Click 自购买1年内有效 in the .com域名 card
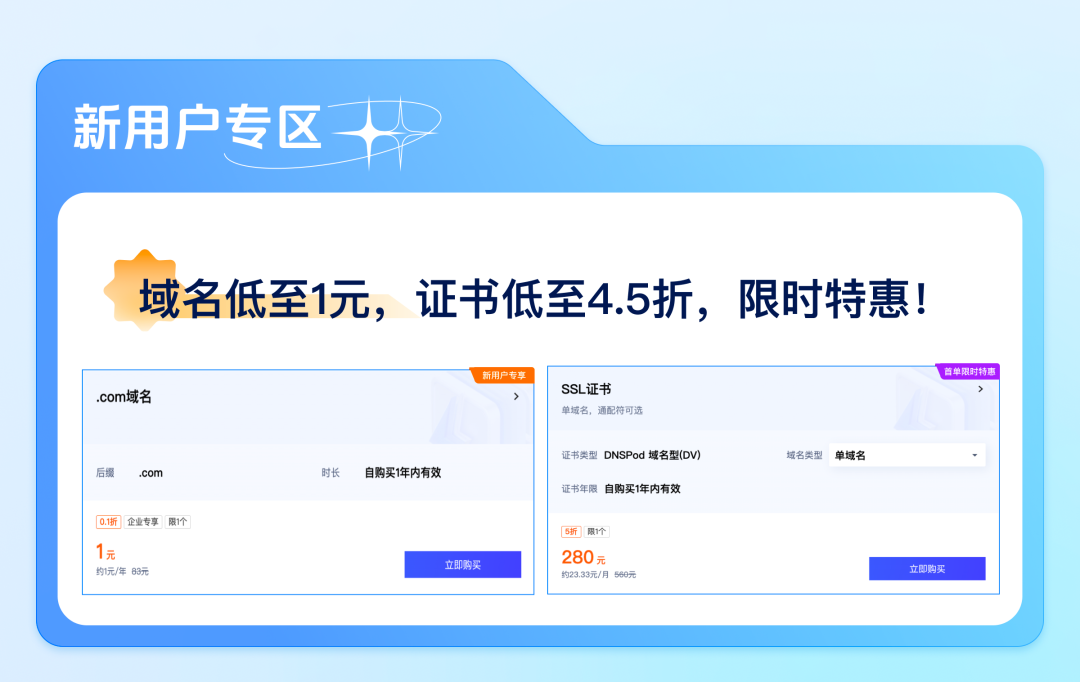The image size is (1080, 682). click(403, 473)
